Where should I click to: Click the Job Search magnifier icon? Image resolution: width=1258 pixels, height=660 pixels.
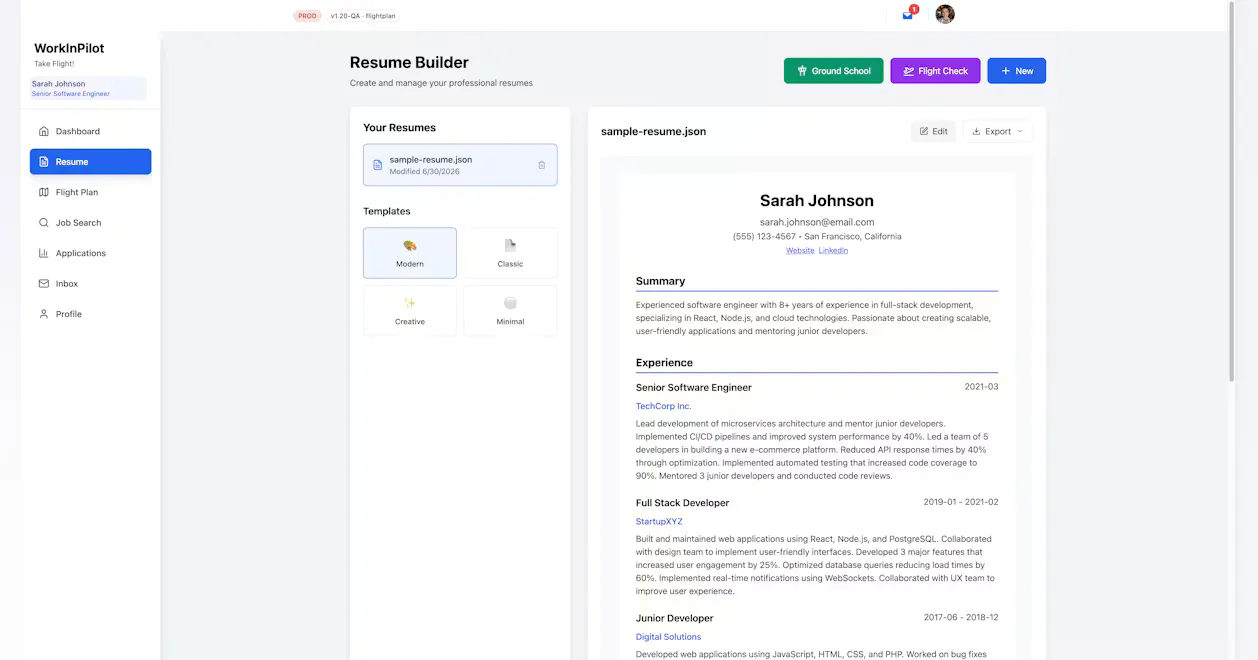coord(44,223)
